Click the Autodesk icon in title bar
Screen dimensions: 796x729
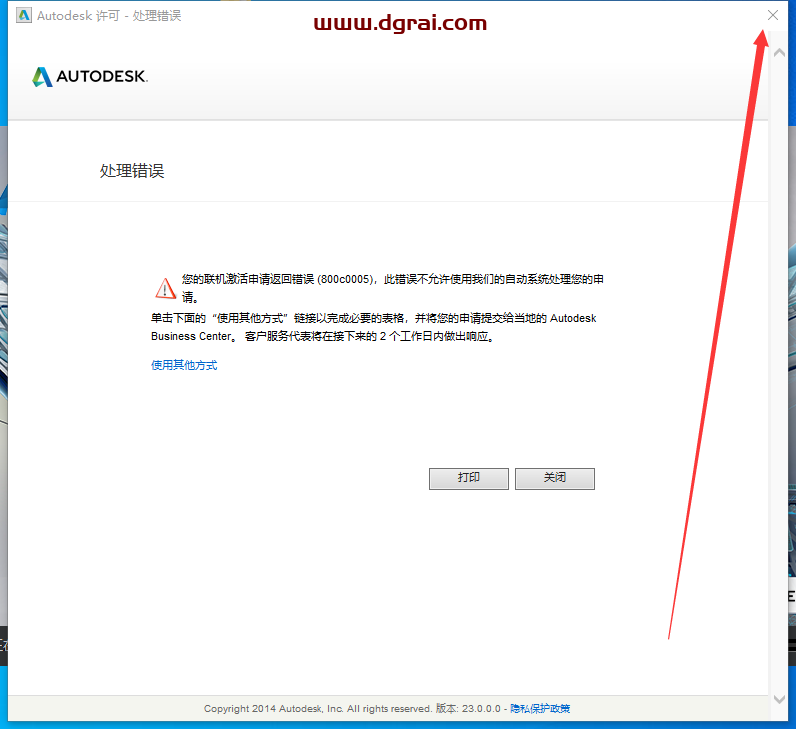tap(24, 15)
